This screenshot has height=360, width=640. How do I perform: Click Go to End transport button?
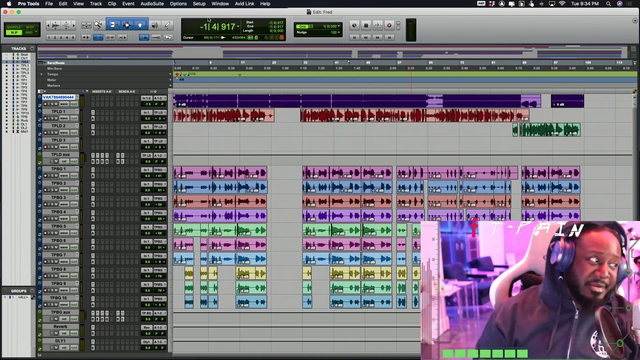[x=389, y=37]
